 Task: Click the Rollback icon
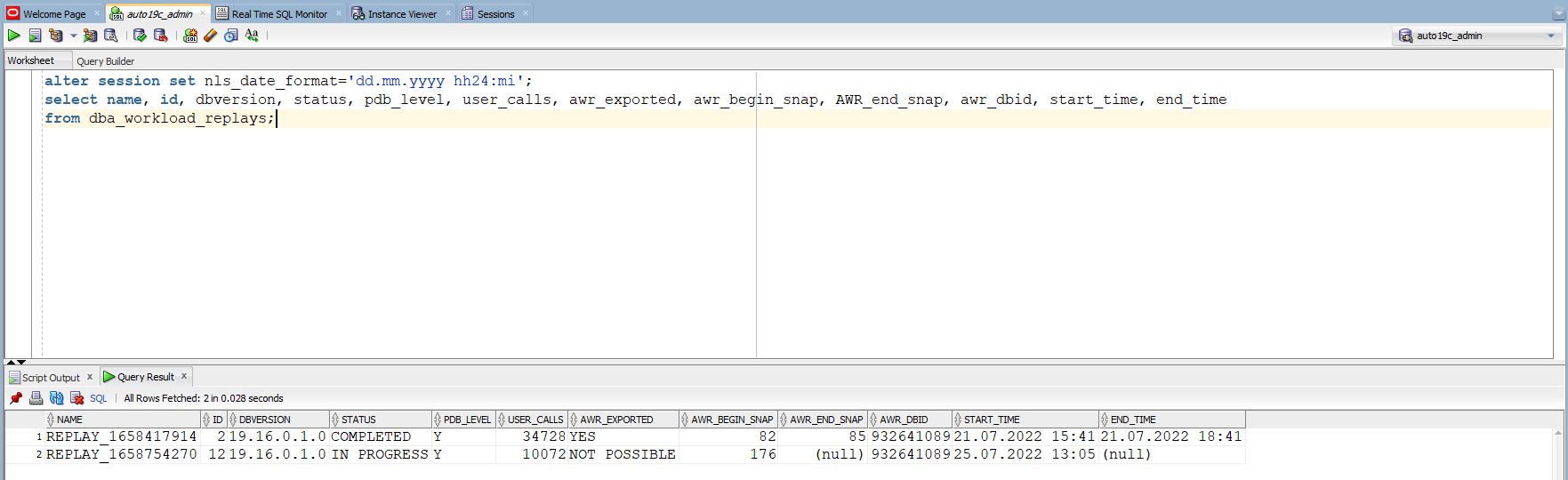click(161, 36)
